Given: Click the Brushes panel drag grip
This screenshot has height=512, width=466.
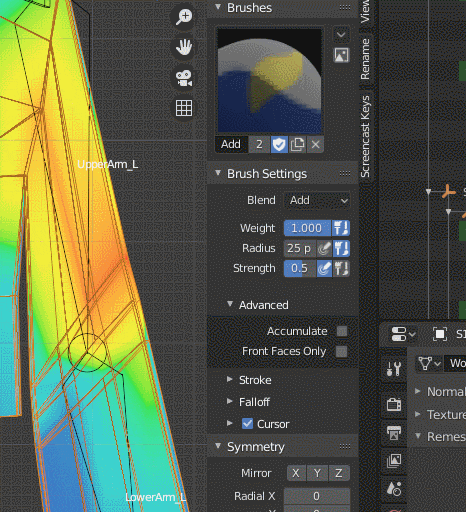Looking at the screenshot, I should tap(345, 7).
